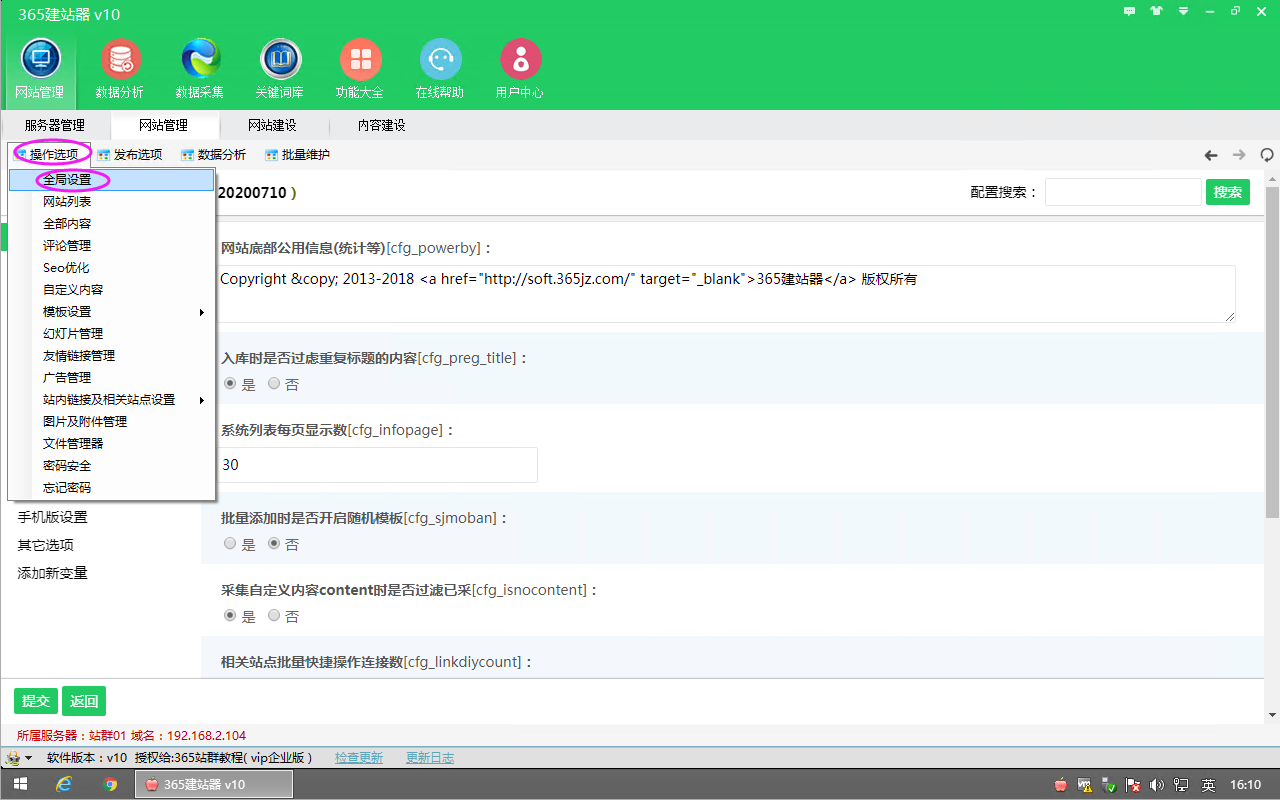Click the skin shirt icon in title bar
The width and height of the screenshot is (1280, 800).
click(1157, 11)
